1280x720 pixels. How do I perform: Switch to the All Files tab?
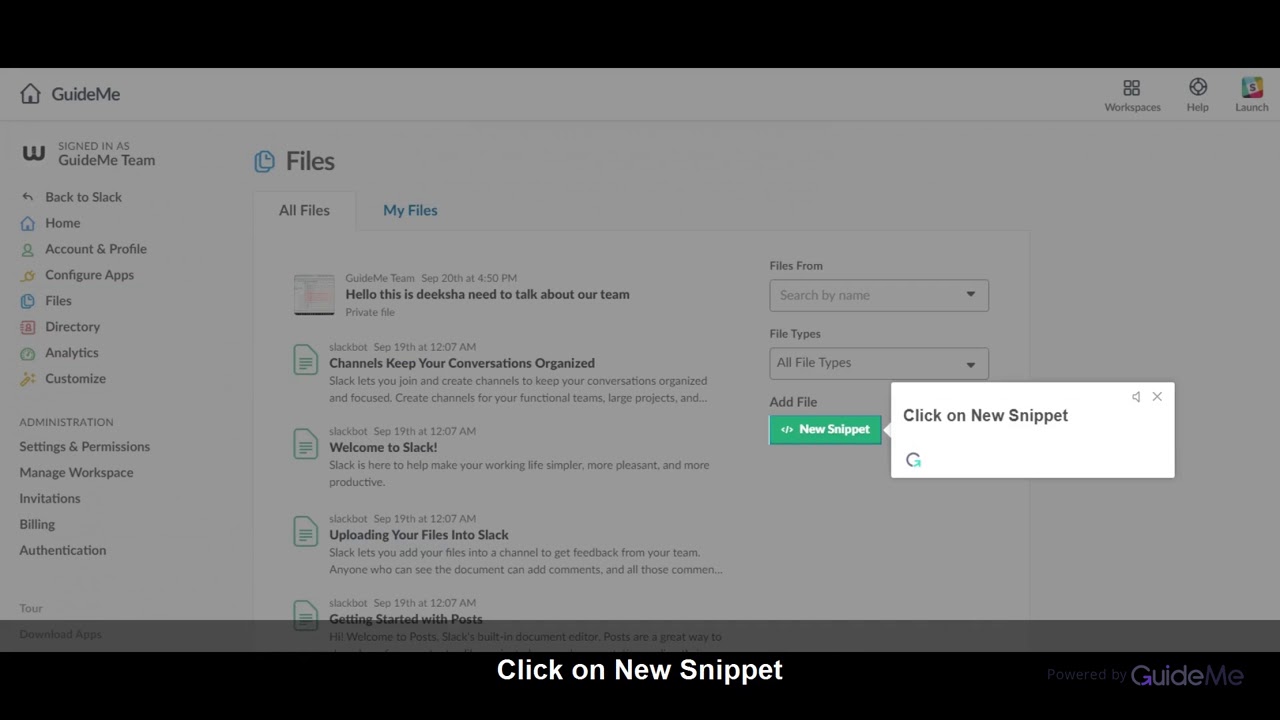click(x=304, y=210)
